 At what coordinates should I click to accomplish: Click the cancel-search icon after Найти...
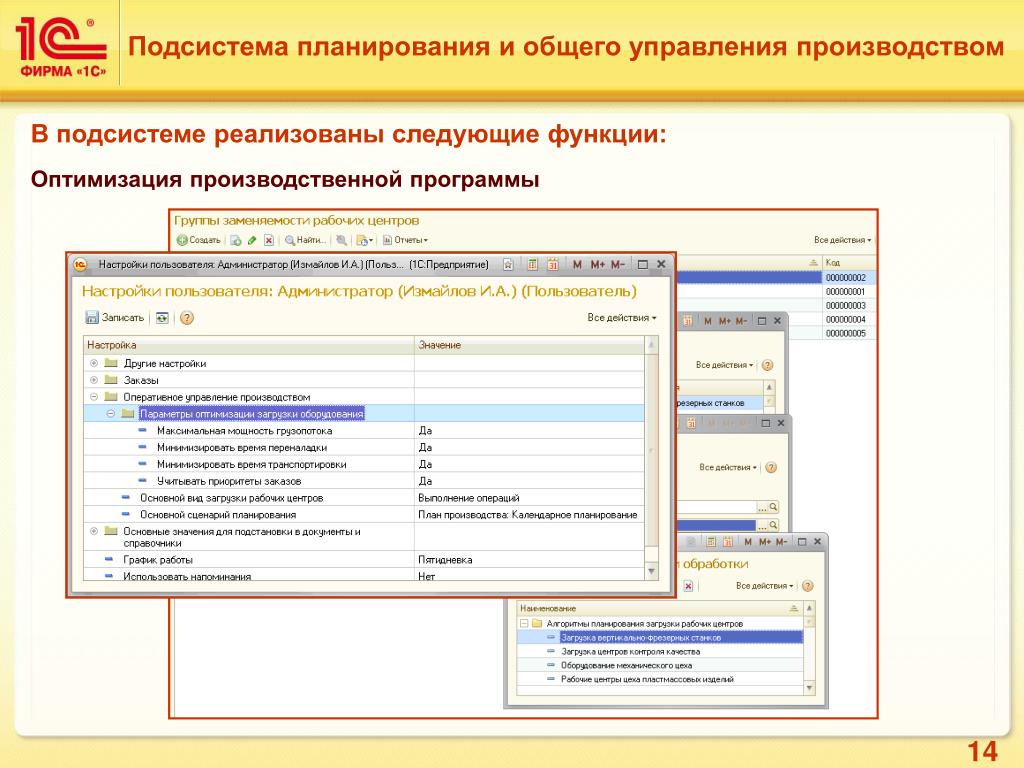click(341, 240)
